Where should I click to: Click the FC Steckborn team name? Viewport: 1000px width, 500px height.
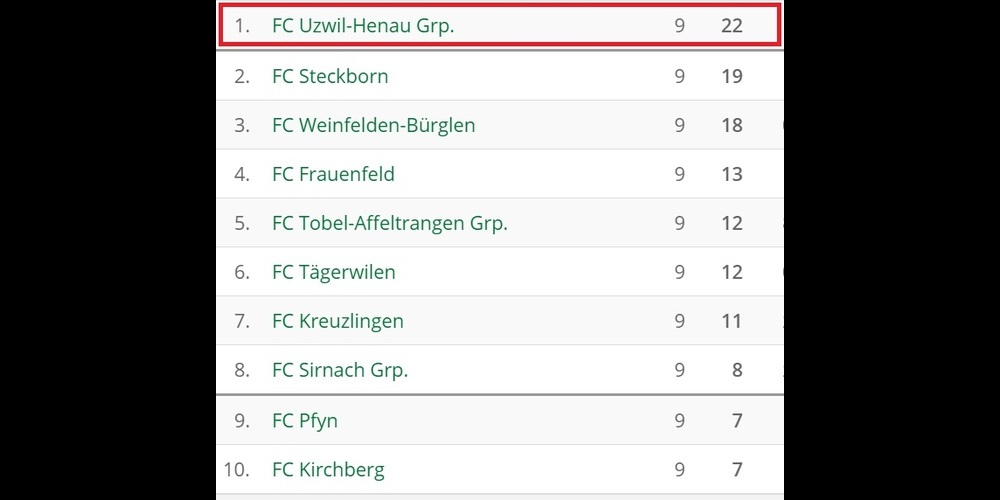click(330, 76)
